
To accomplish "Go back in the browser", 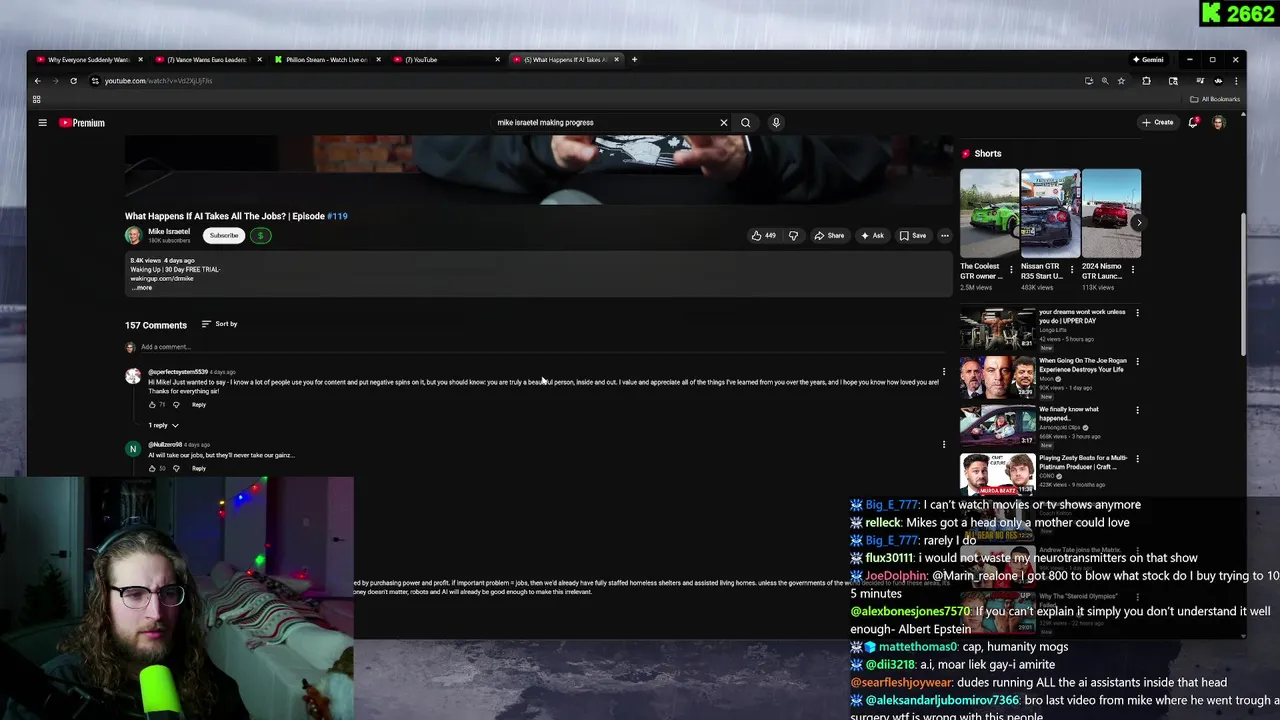I will click(38, 81).
